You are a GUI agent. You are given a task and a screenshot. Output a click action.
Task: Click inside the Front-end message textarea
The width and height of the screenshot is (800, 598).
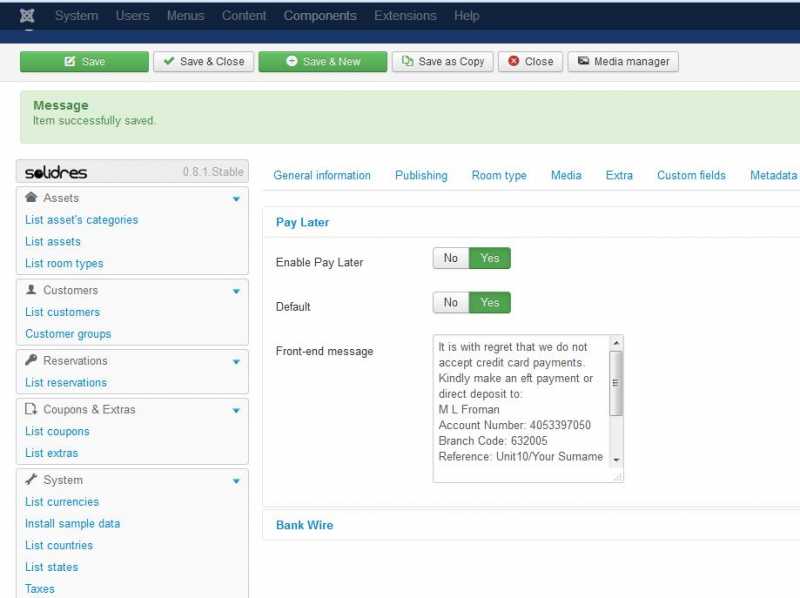tap(520, 409)
